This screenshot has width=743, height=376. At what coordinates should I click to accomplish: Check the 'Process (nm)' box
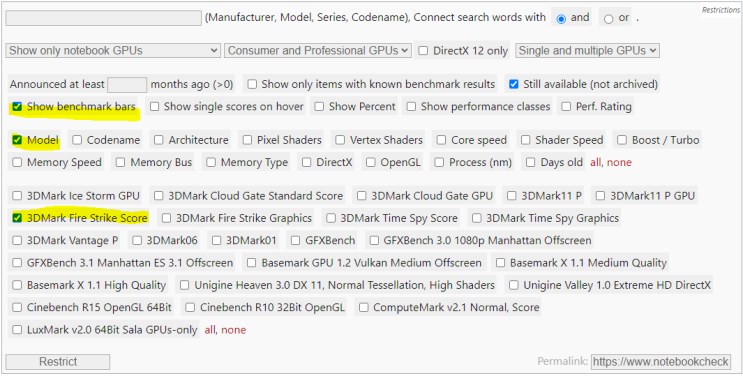tap(439, 163)
